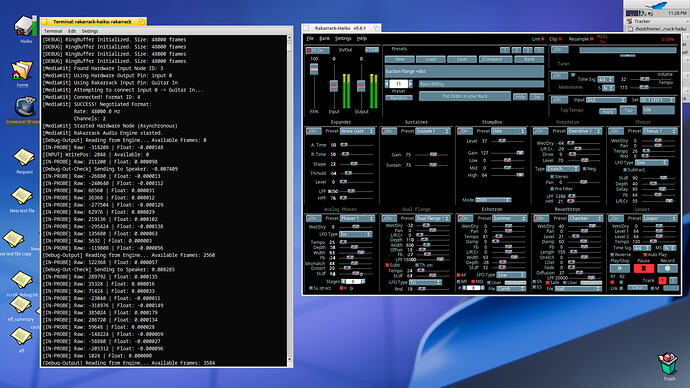Open Rakarrack File menu
The height and width of the screenshot is (388, 690).
point(310,38)
